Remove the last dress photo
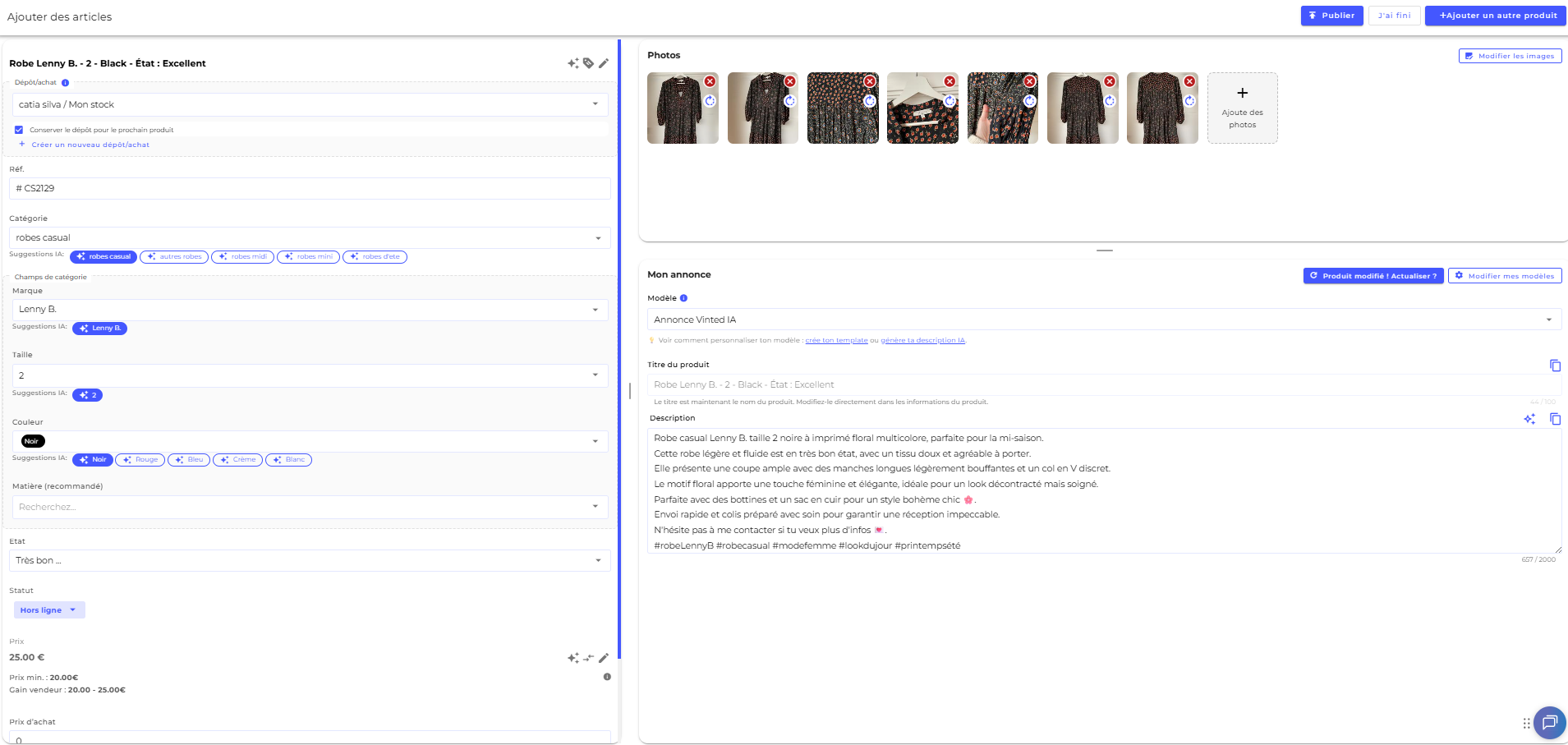The width and height of the screenshot is (1568, 745). pos(1189,81)
